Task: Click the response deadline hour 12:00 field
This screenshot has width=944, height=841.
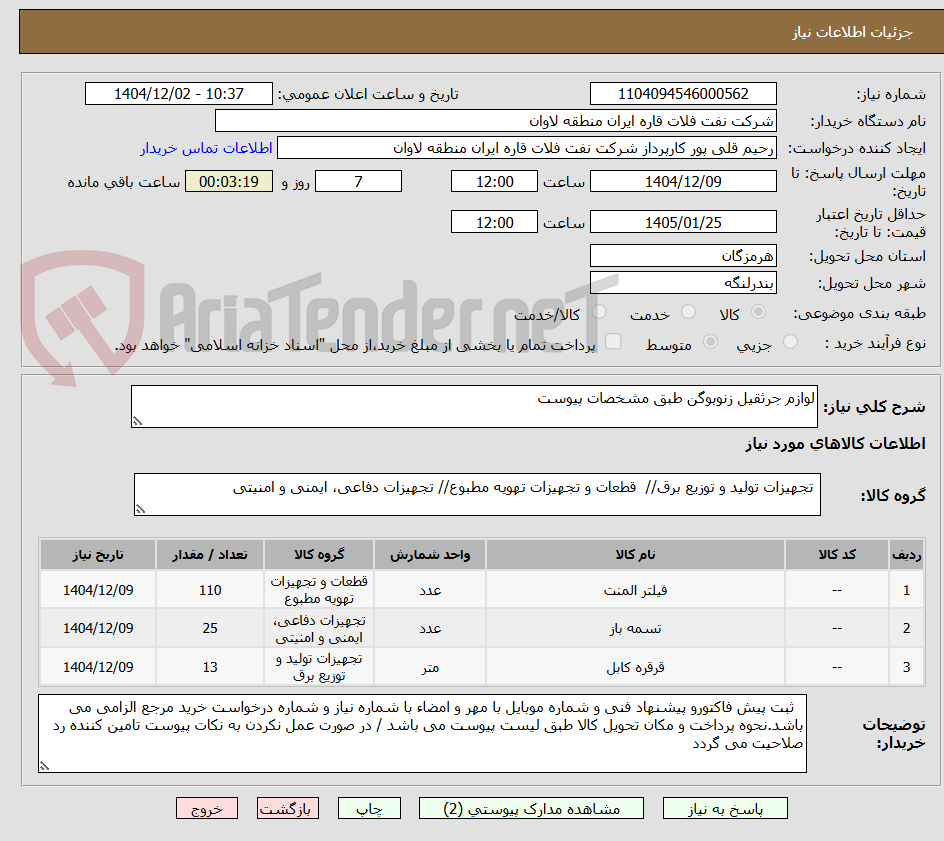Action: pyautogui.click(x=494, y=181)
